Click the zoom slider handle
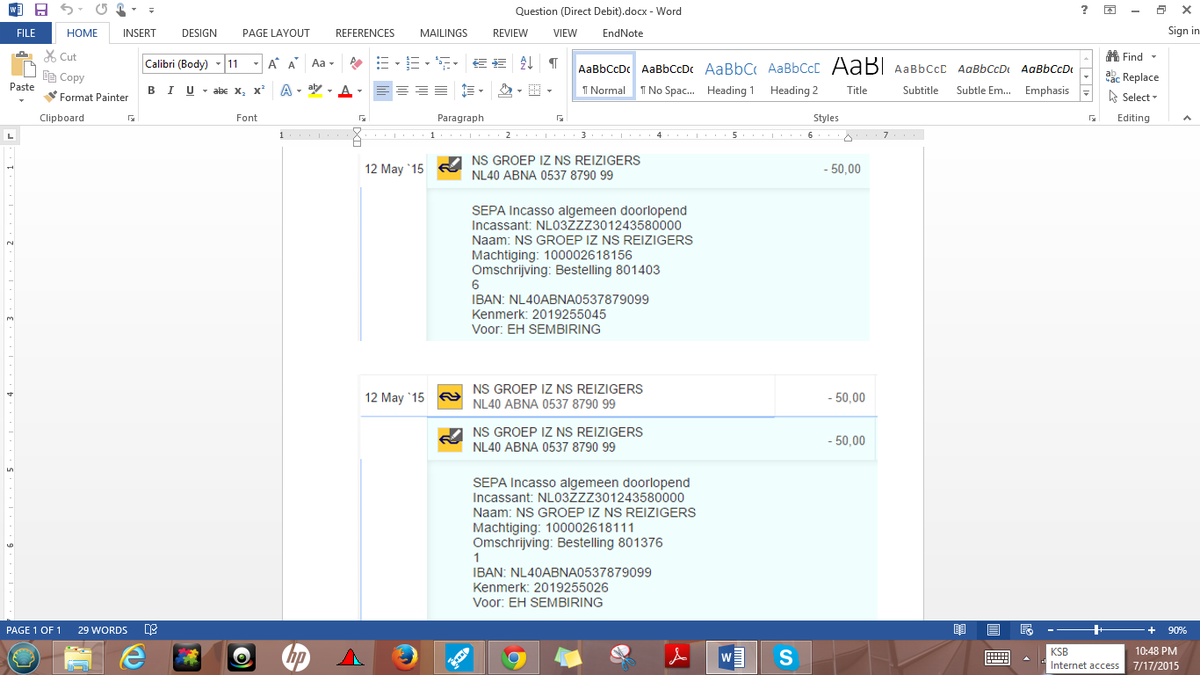This screenshot has height=675, width=1200. (1098, 630)
